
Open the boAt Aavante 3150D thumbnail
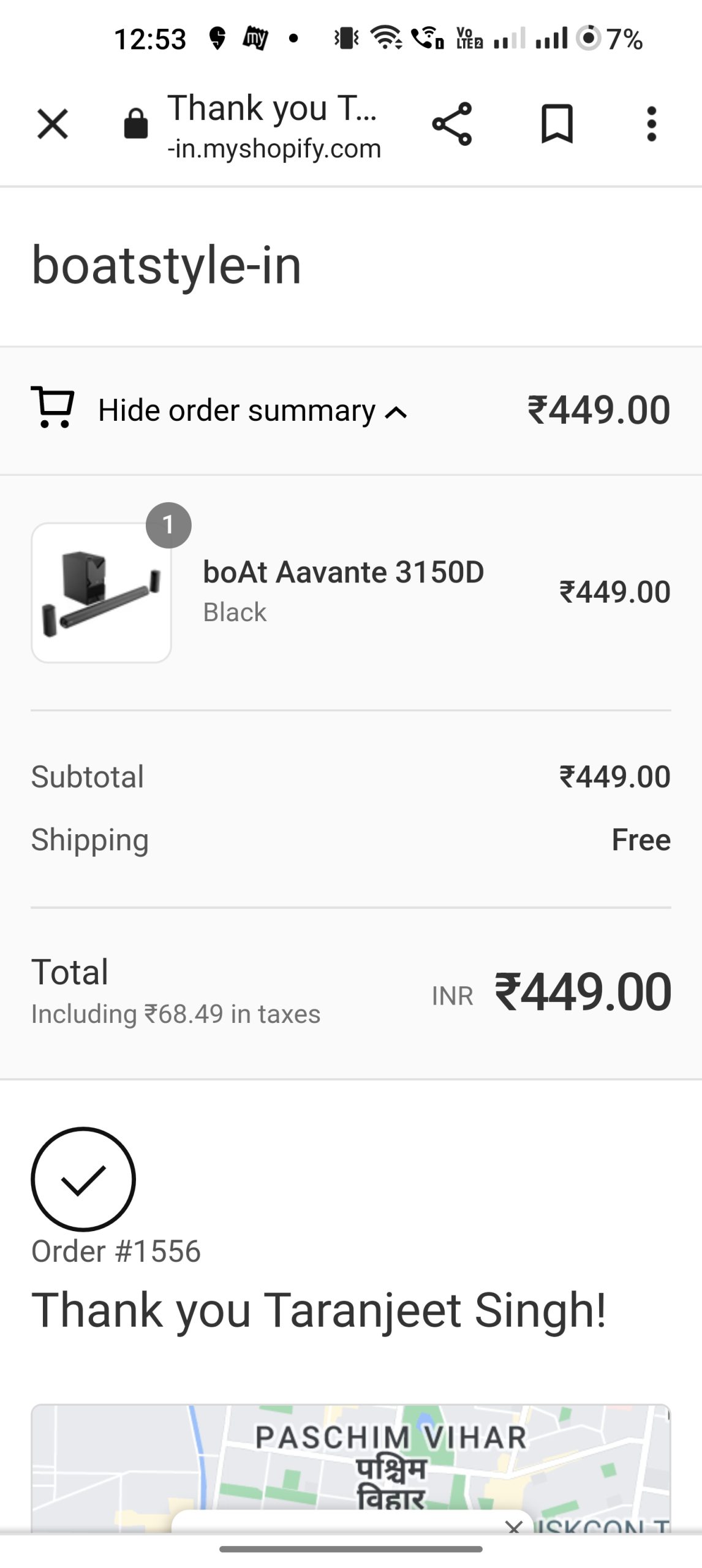101,593
